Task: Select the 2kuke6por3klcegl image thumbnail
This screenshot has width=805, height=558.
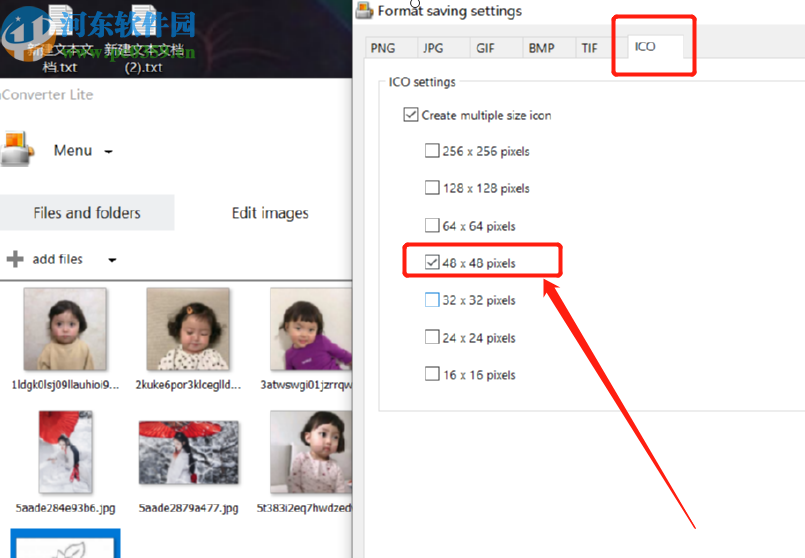Action: point(188,330)
